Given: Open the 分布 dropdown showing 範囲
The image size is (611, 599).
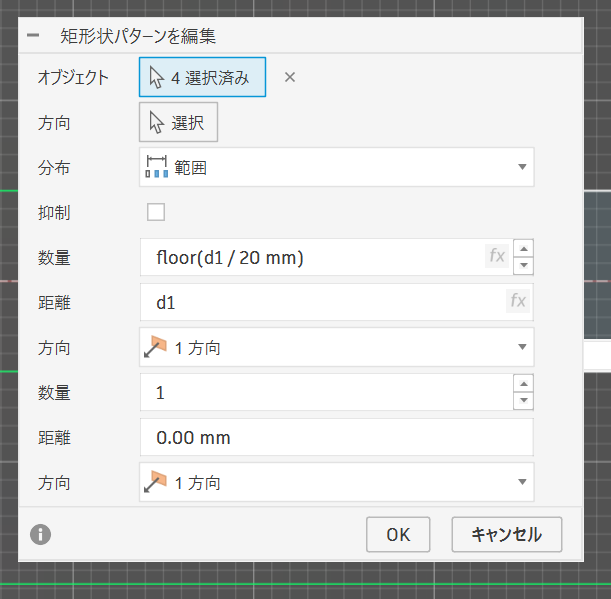Looking at the screenshot, I should click(337, 167).
